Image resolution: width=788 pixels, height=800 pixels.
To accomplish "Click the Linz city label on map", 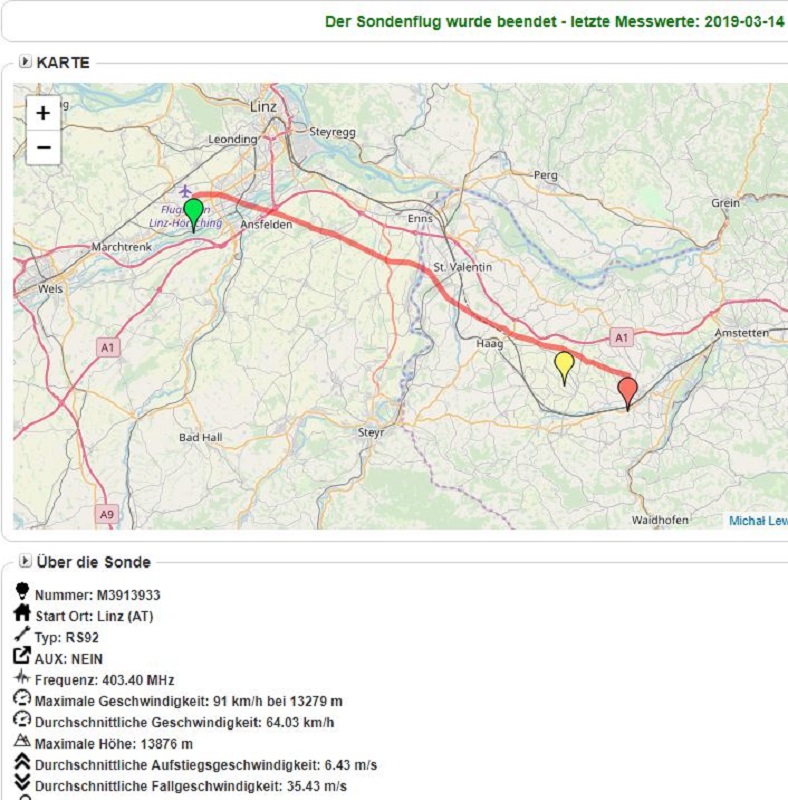I will [x=263, y=107].
